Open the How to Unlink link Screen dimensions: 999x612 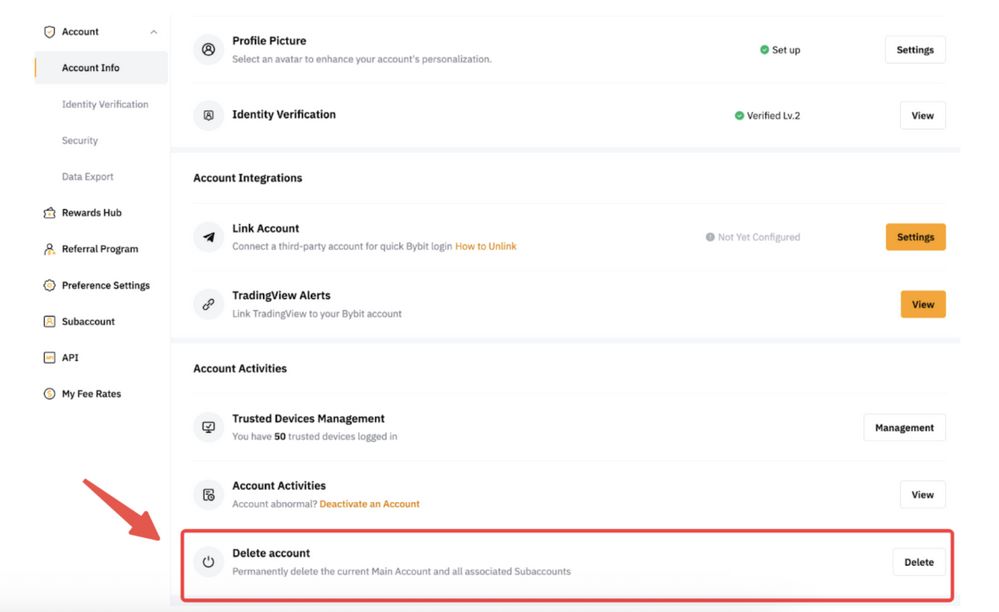tap(485, 246)
